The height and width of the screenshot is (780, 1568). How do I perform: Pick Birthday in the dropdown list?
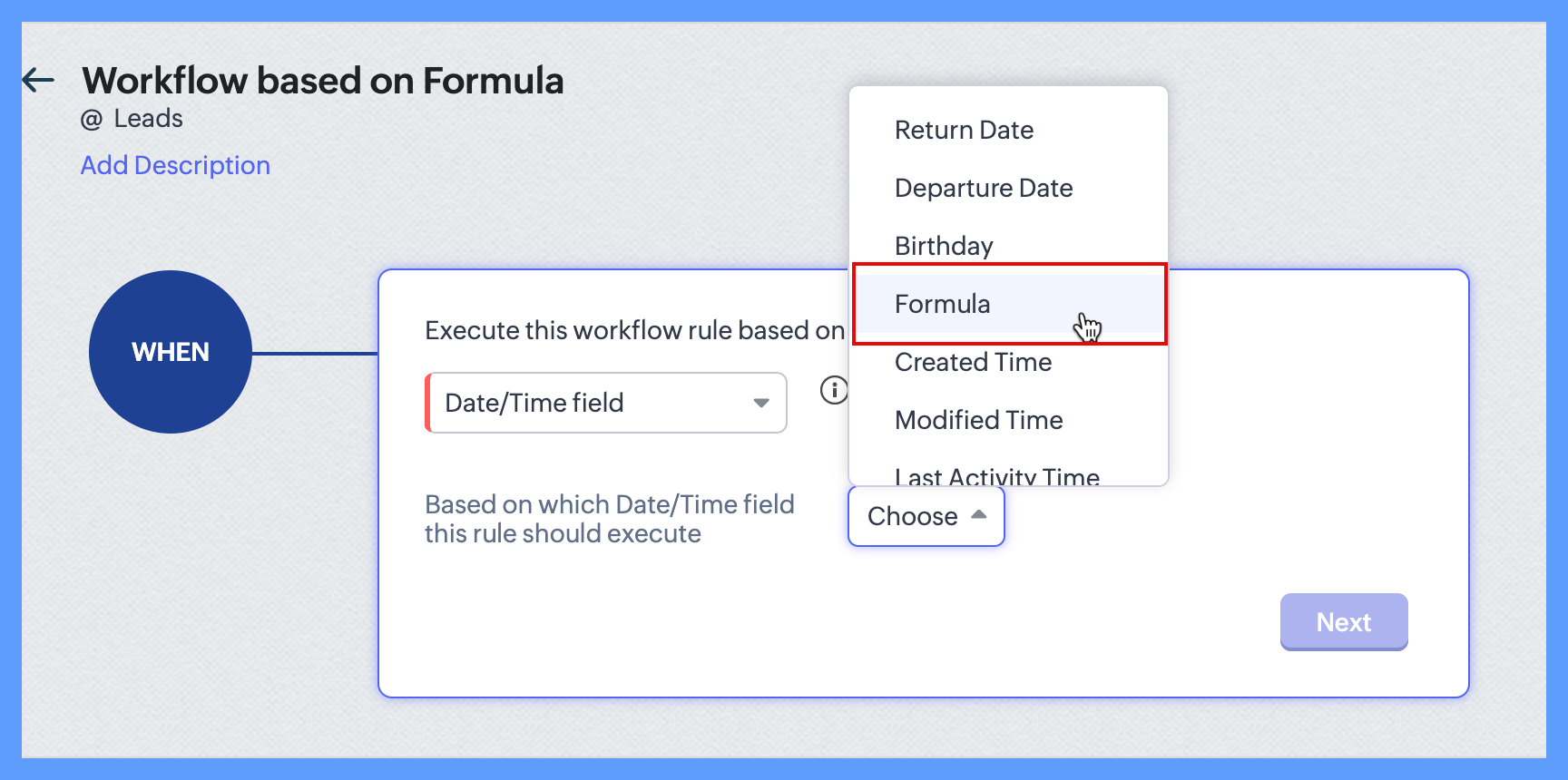click(944, 246)
